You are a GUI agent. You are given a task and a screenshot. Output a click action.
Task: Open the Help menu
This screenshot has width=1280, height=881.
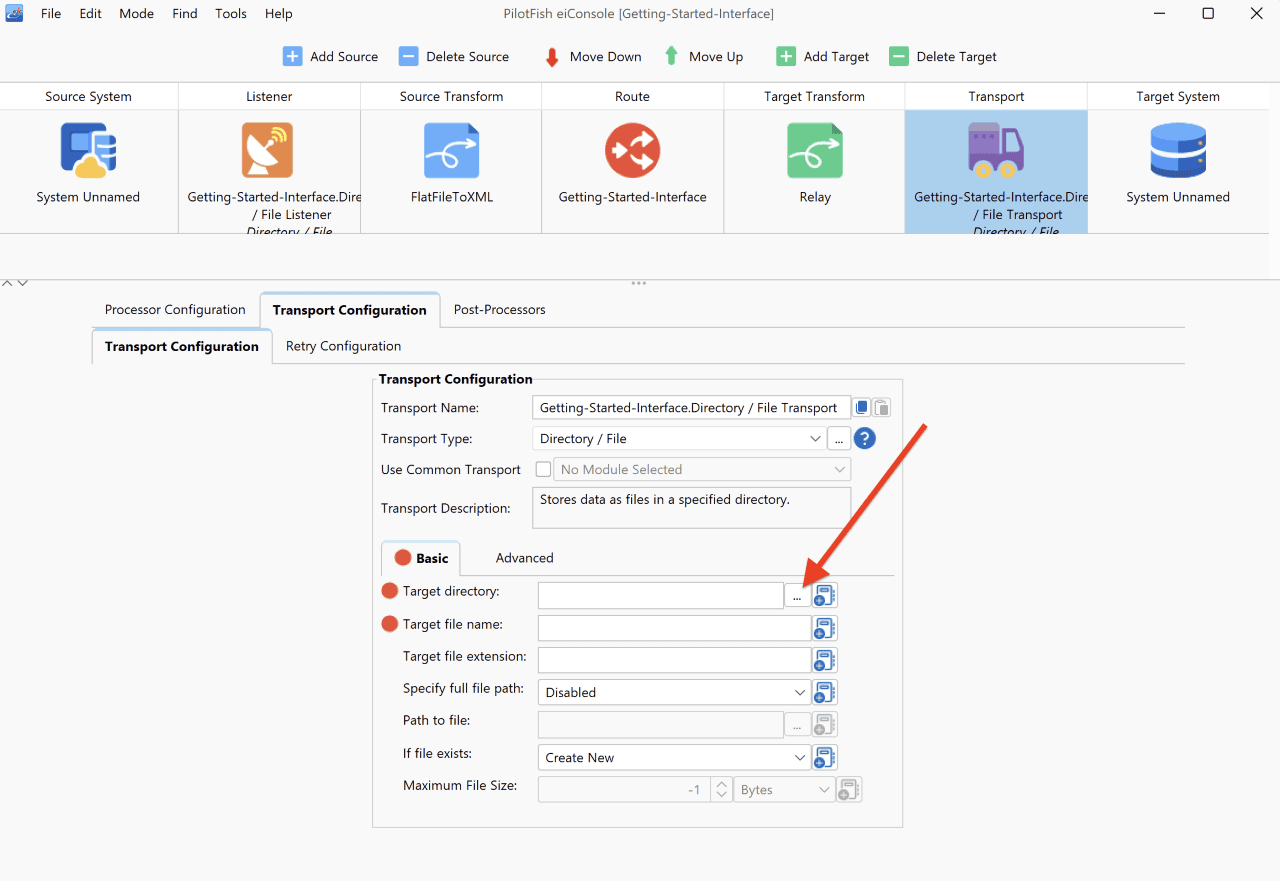279,14
